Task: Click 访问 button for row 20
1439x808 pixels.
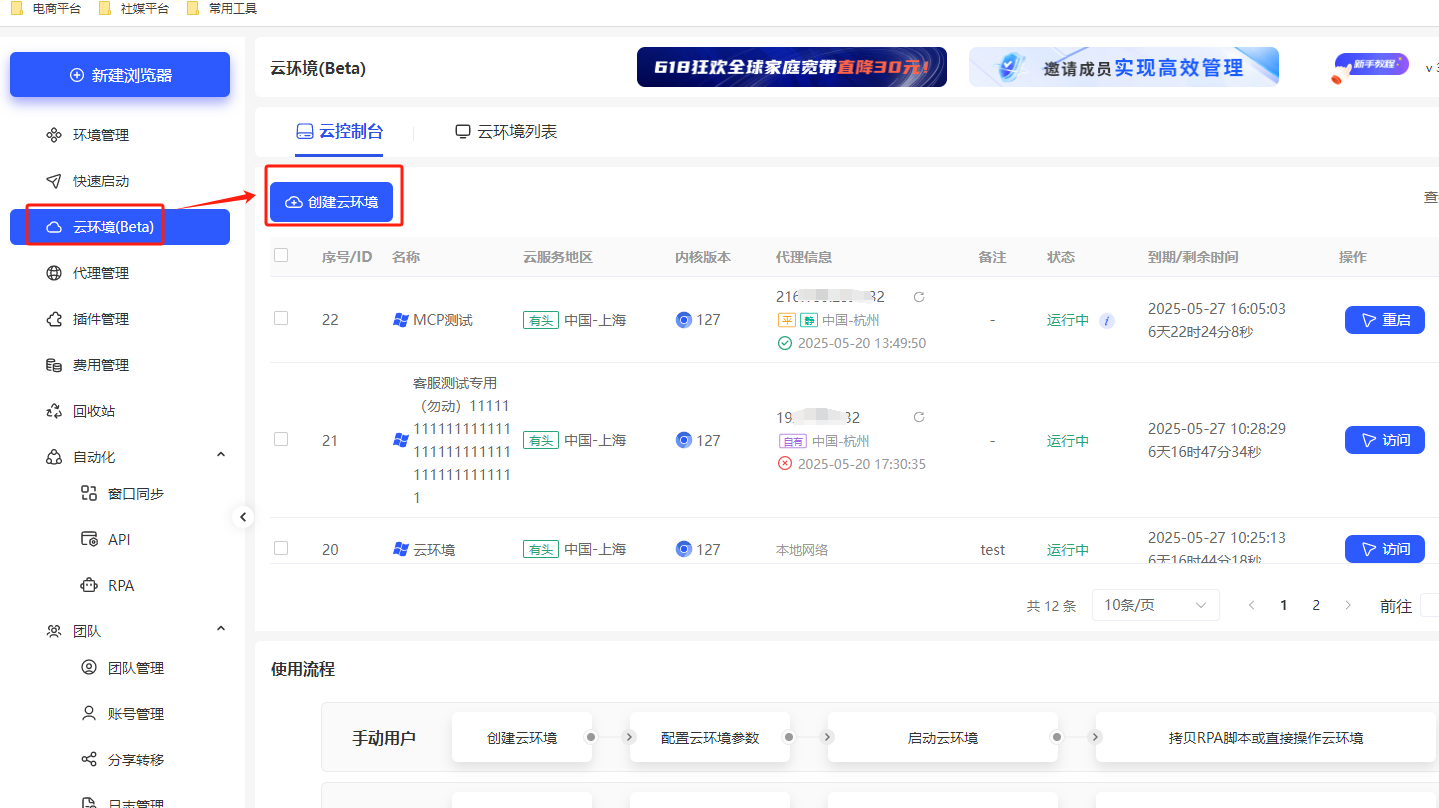Action: pos(1385,549)
